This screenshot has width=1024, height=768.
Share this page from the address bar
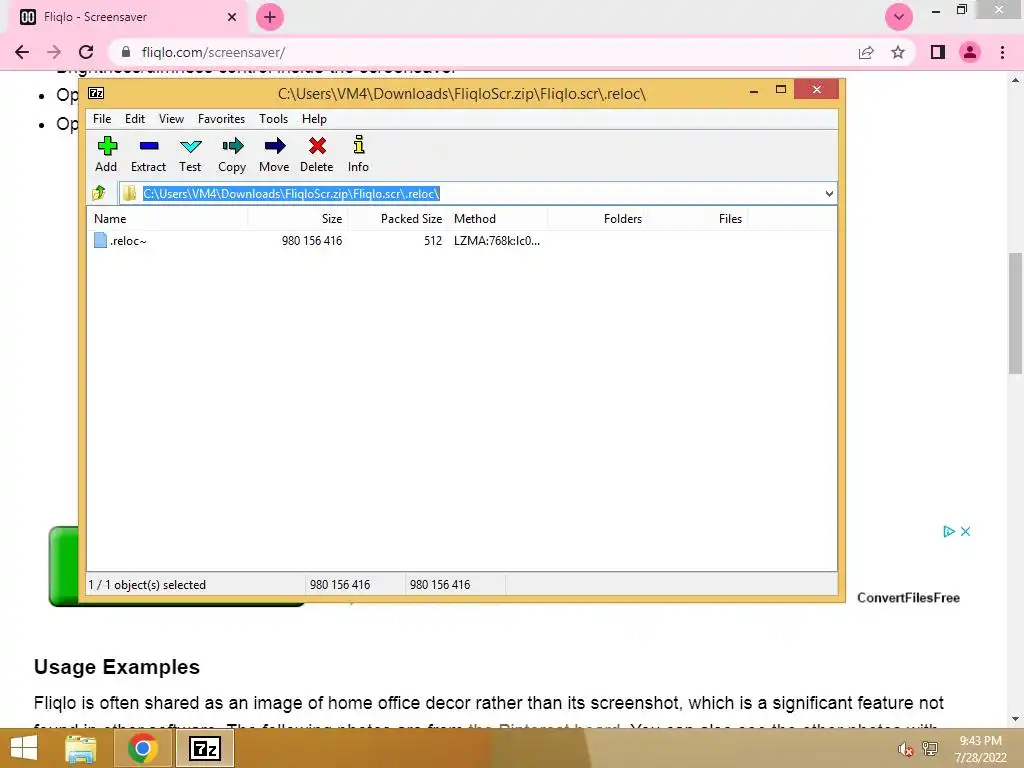[x=866, y=52]
